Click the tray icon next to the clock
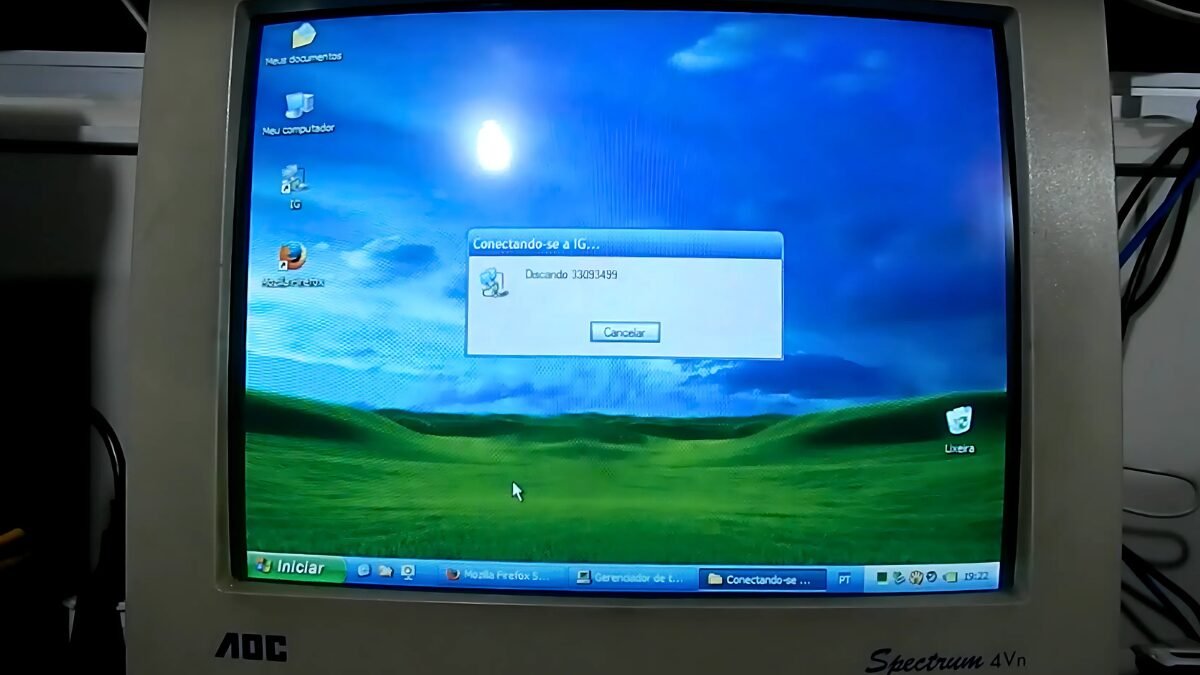Screen dimensions: 1200x675 [950, 578]
